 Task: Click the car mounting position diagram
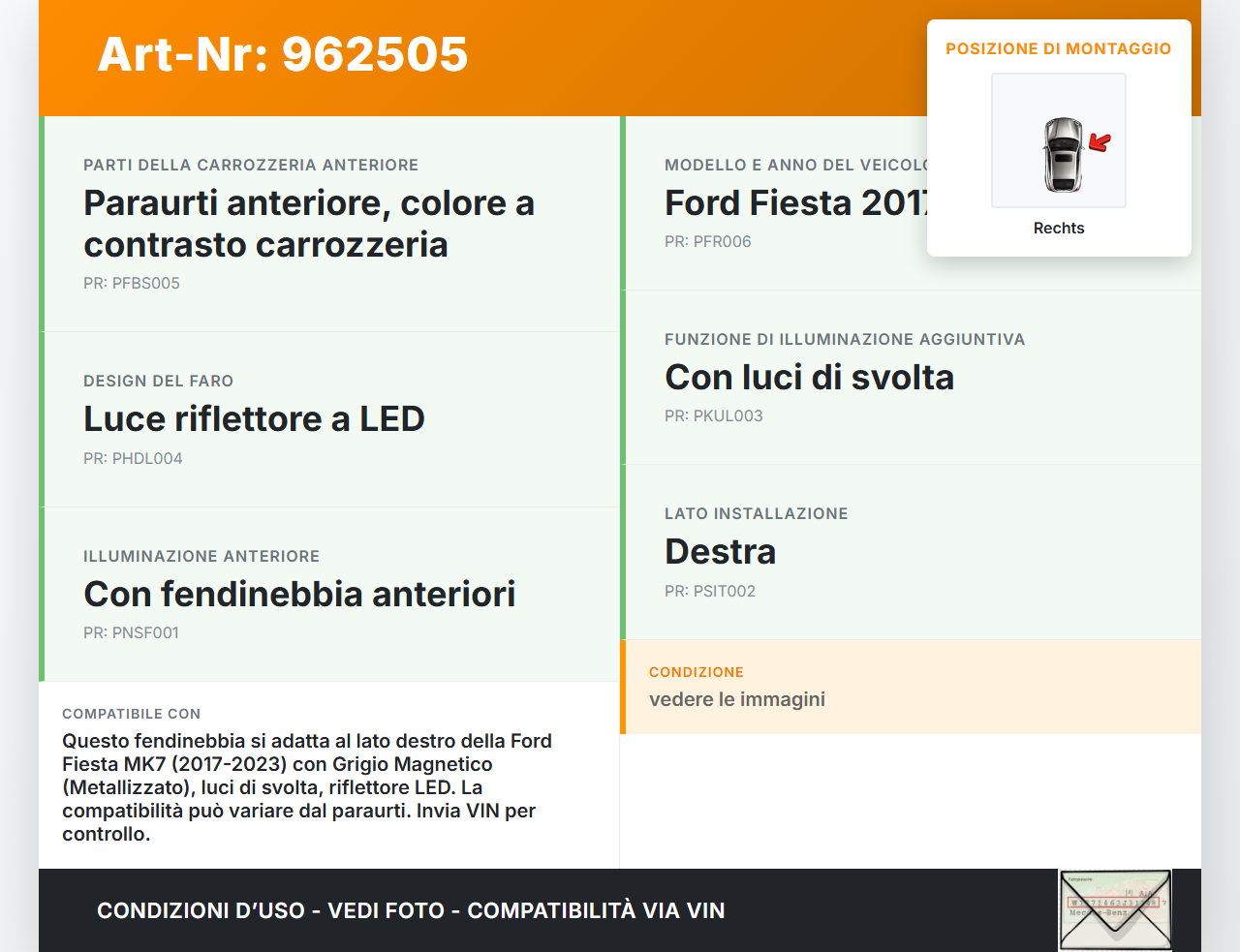(1058, 140)
